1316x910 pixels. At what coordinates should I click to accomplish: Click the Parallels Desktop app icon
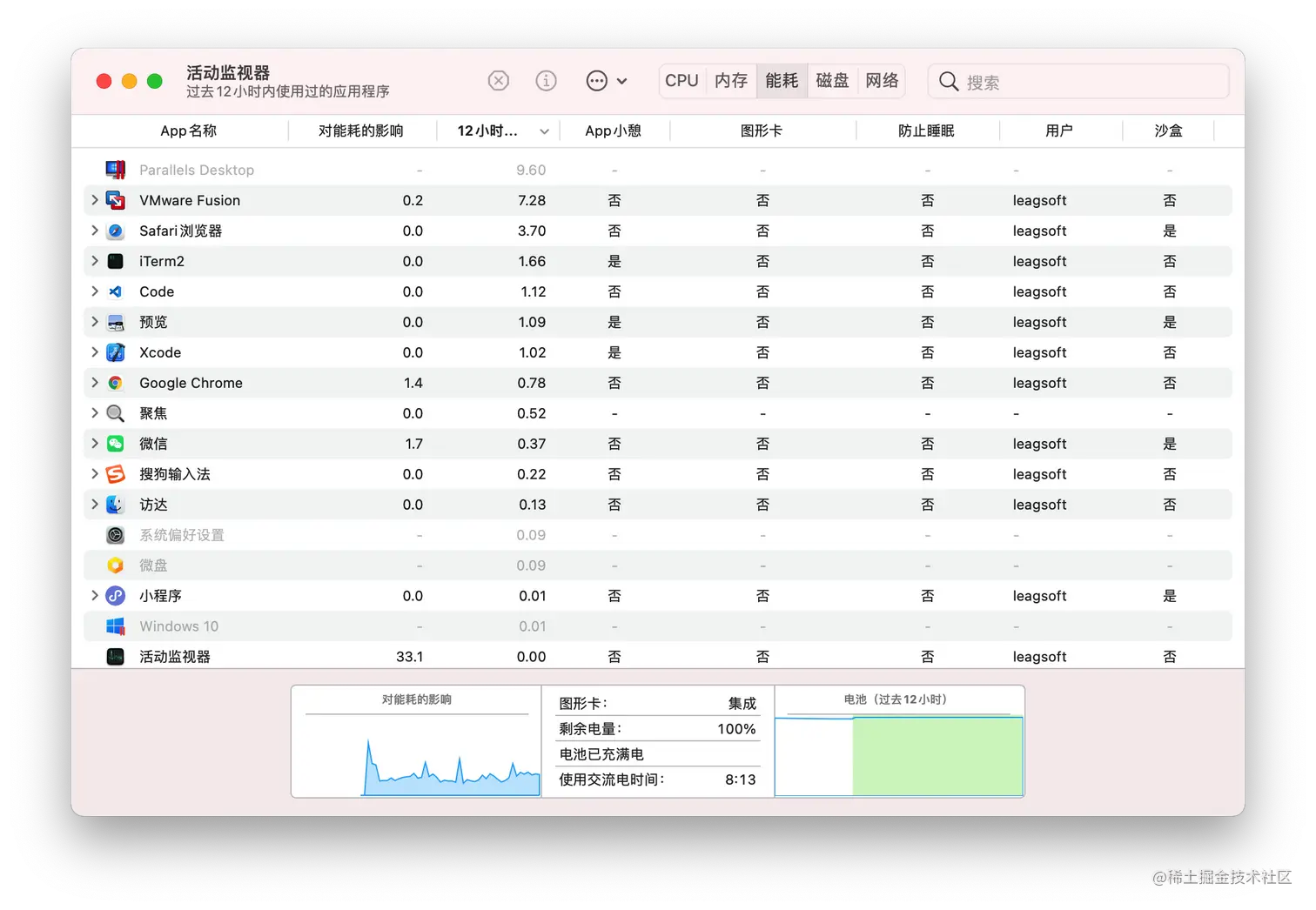click(x=115, y=170)
